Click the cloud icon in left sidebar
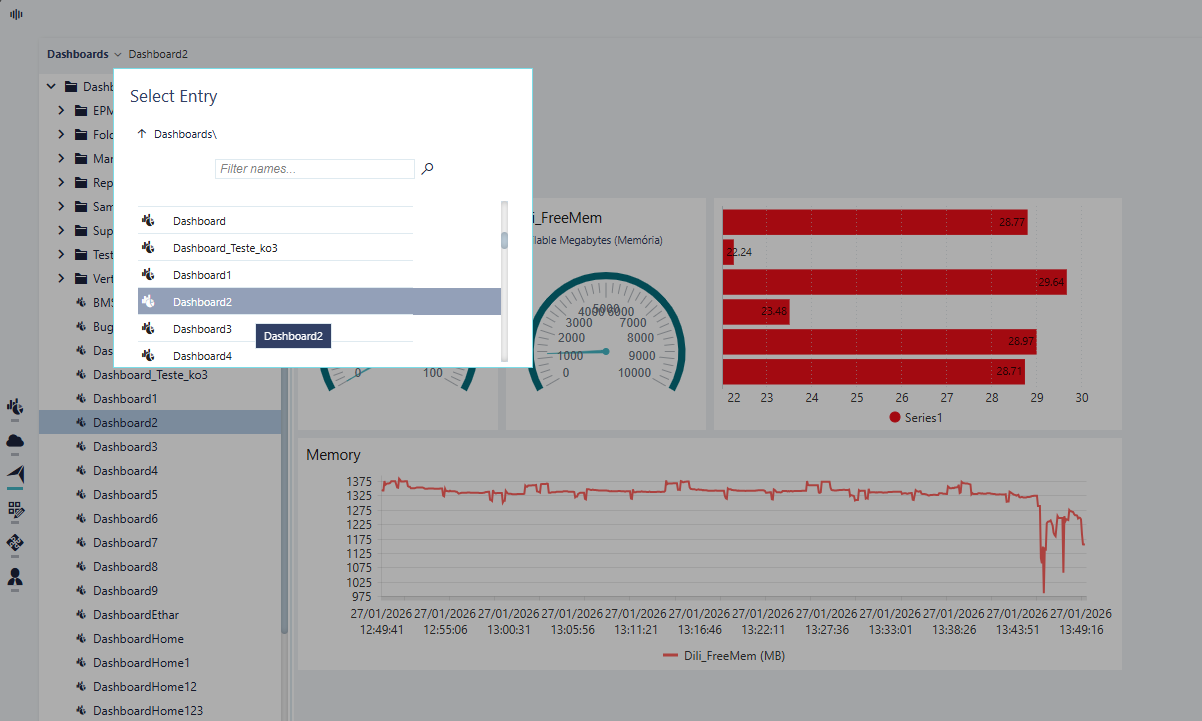This screenshot has height=721, width=1202. click(x=15, y=441)
